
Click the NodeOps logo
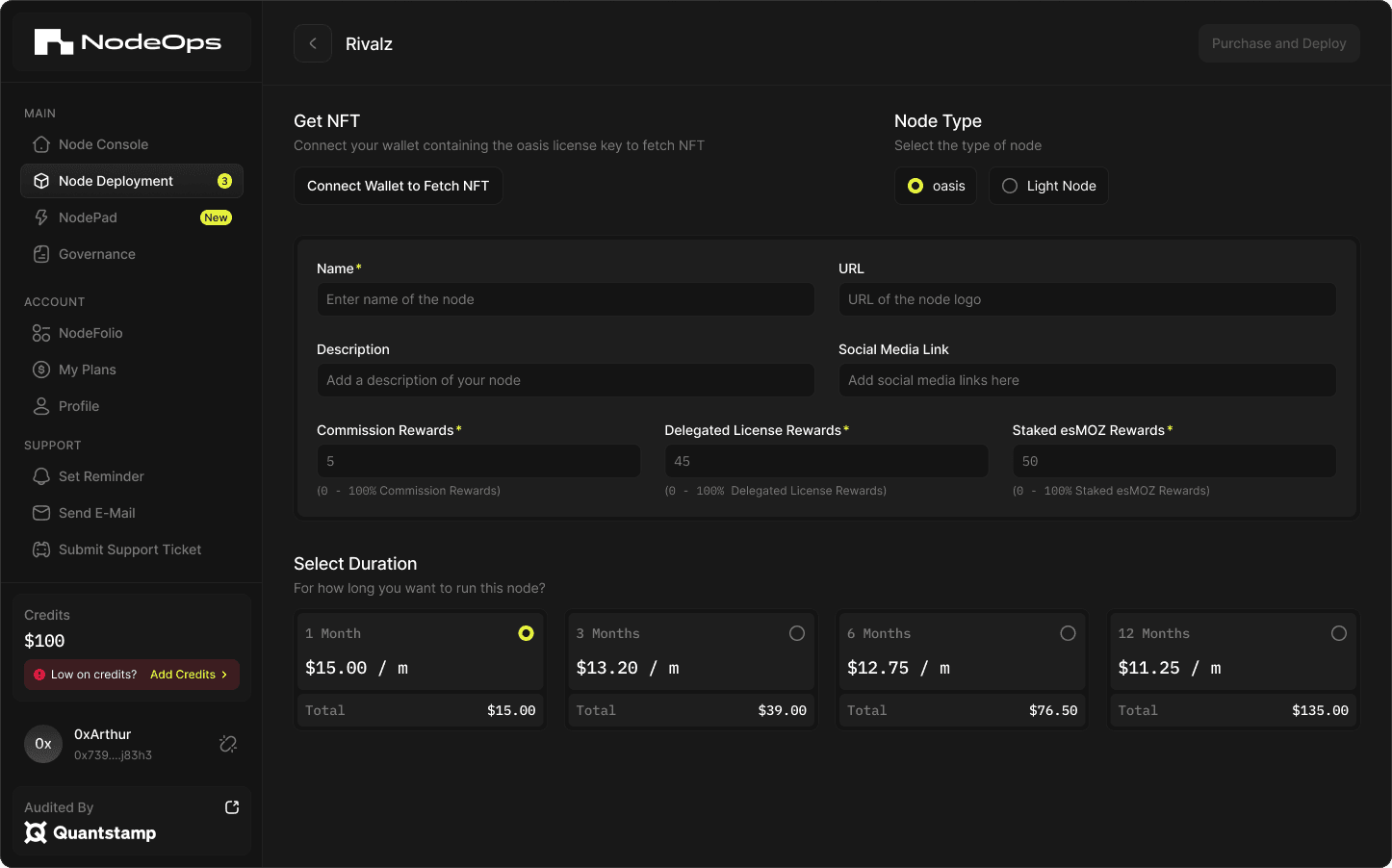click(x=127, y=42)
